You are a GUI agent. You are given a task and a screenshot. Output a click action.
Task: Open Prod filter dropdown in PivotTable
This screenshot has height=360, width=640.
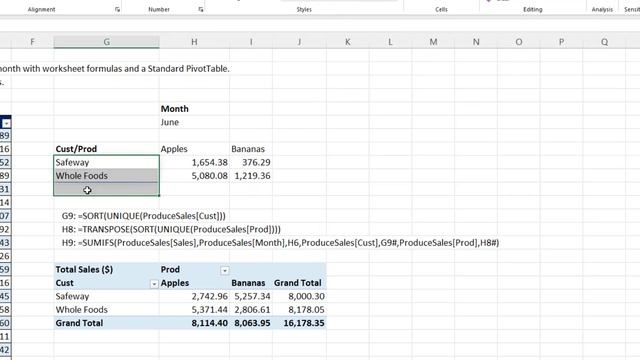[224, 270]
